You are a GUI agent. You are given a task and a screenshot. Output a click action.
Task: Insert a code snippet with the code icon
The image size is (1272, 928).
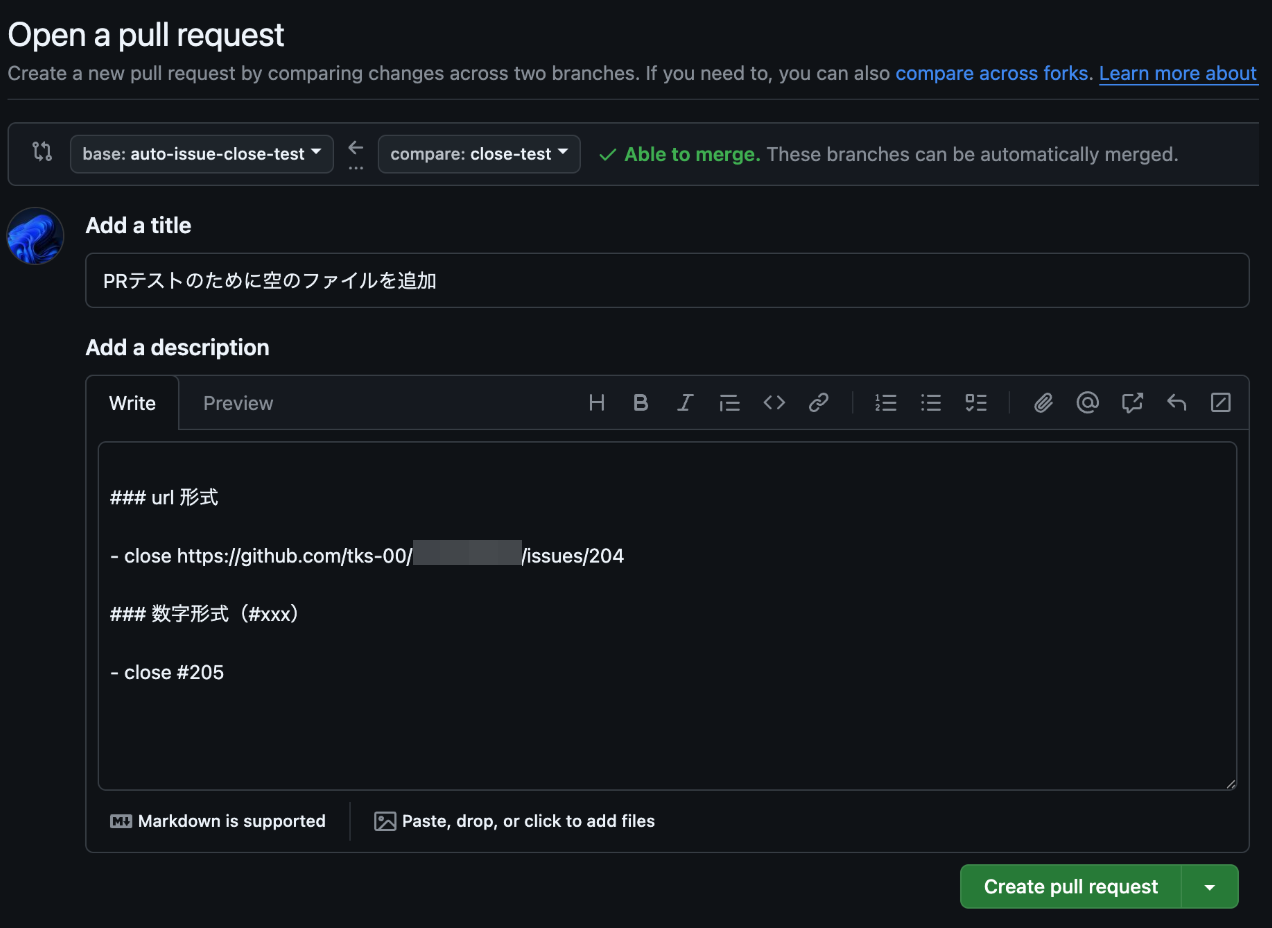pyautogui.click(x=774, y=402)
